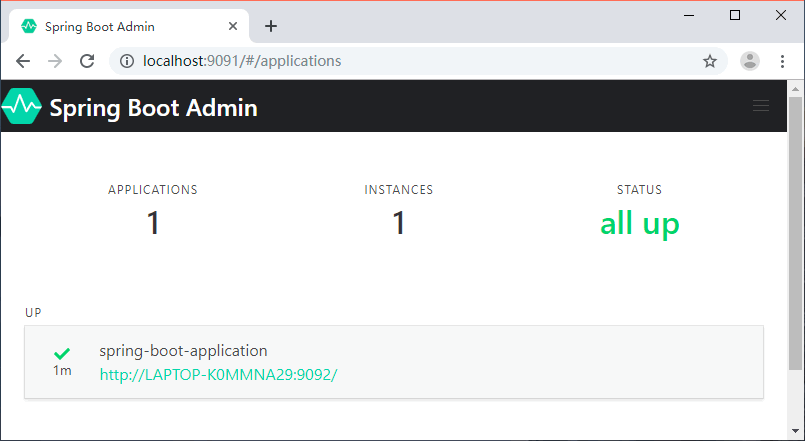This screenshot has height=441, width=805.
Task: Reload the current page
Action: pos(87,61)
